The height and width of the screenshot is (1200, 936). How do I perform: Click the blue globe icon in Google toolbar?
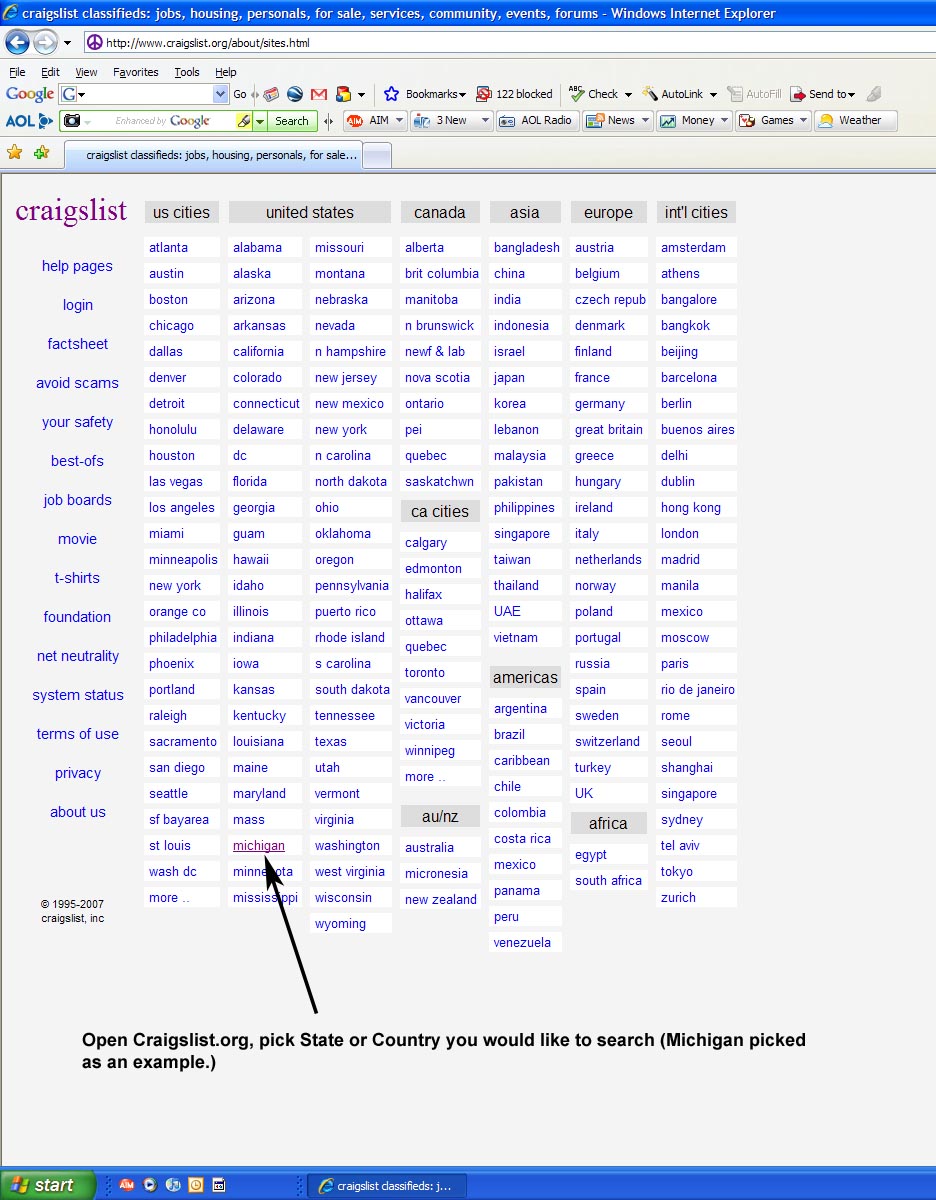coord(295,94)
